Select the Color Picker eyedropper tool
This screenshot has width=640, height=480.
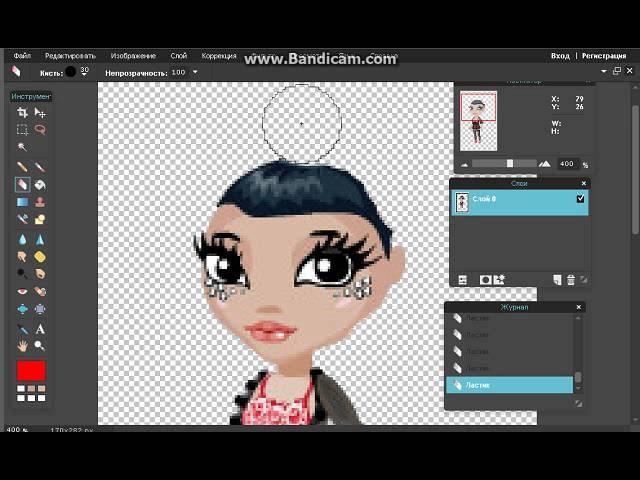22,329
